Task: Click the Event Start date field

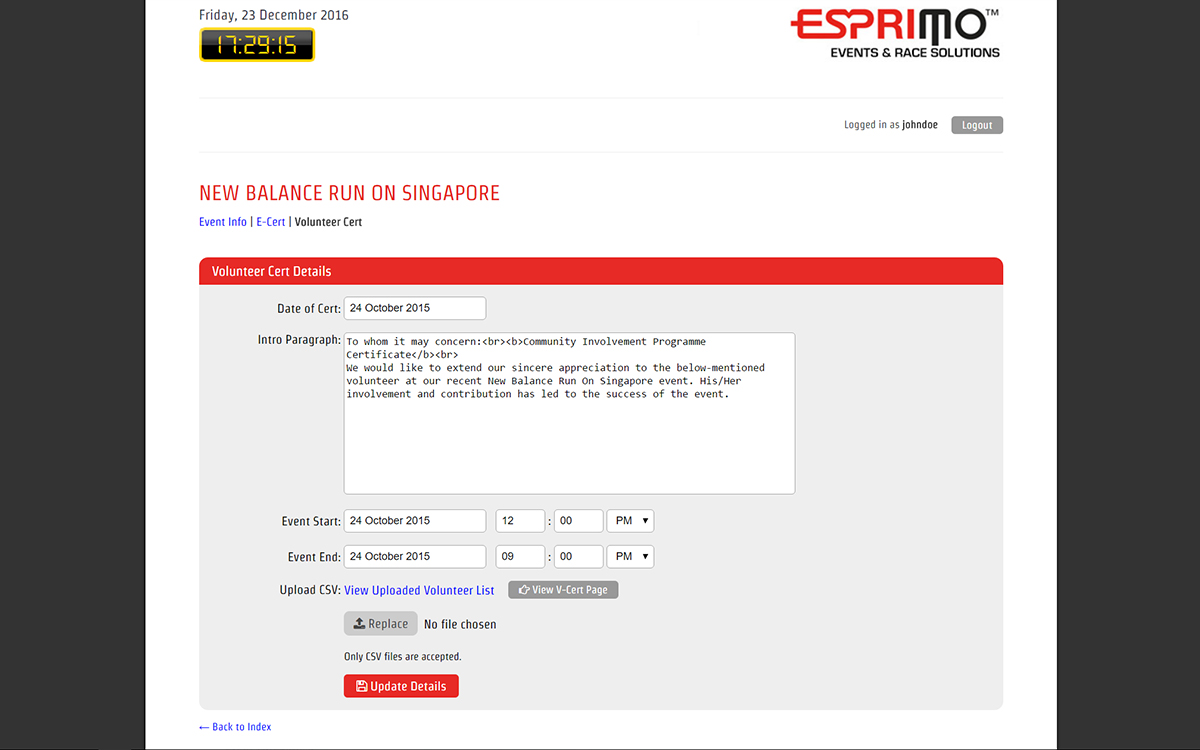Action: pos(415,521)
